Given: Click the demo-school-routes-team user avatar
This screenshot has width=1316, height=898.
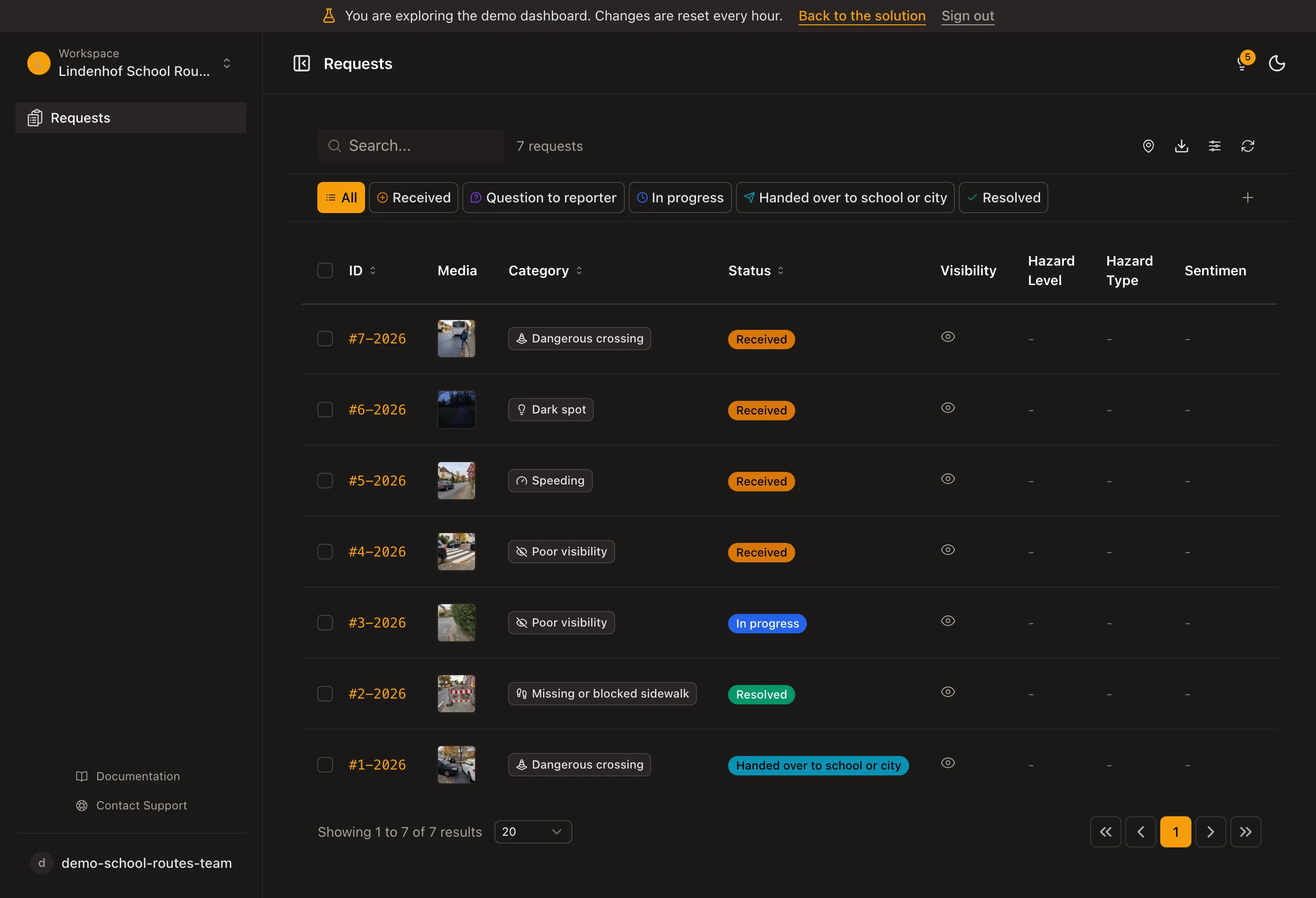Looking at the screenshot, I should point(41,863).
